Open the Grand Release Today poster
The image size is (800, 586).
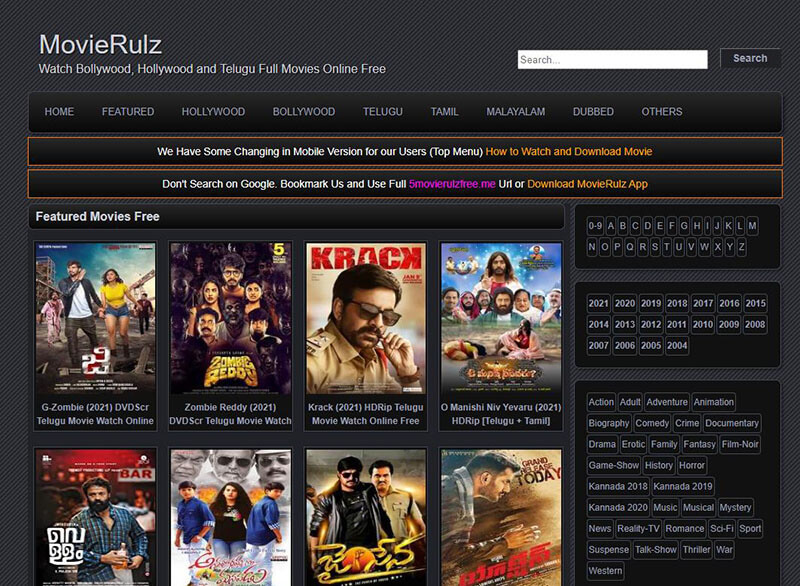tap(501, 518)
